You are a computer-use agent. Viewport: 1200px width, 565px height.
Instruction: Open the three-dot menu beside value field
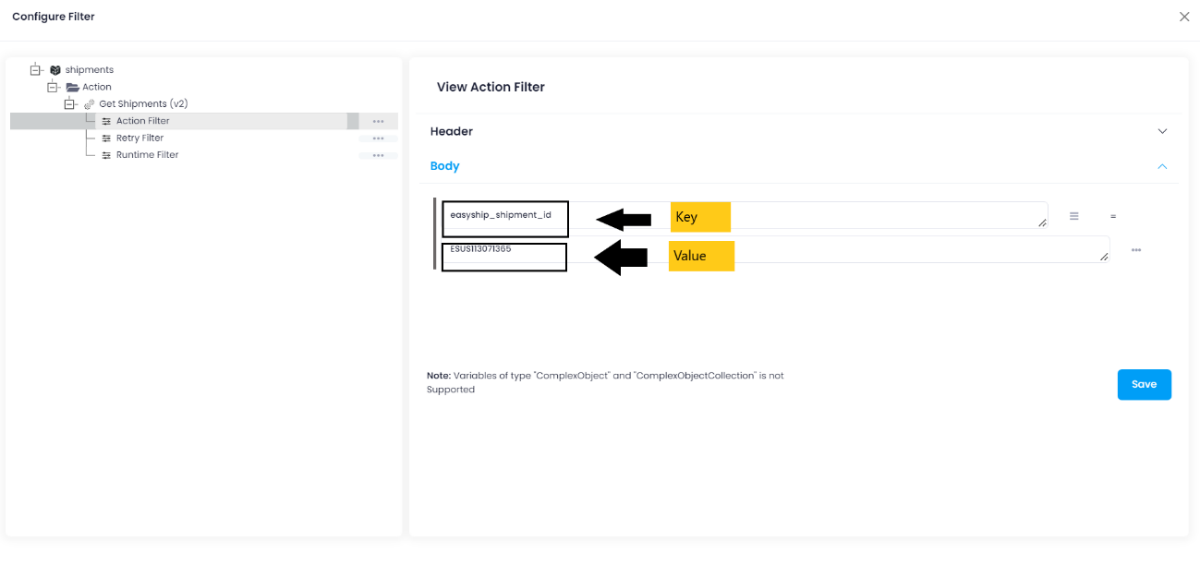[x=1136, y=250]
